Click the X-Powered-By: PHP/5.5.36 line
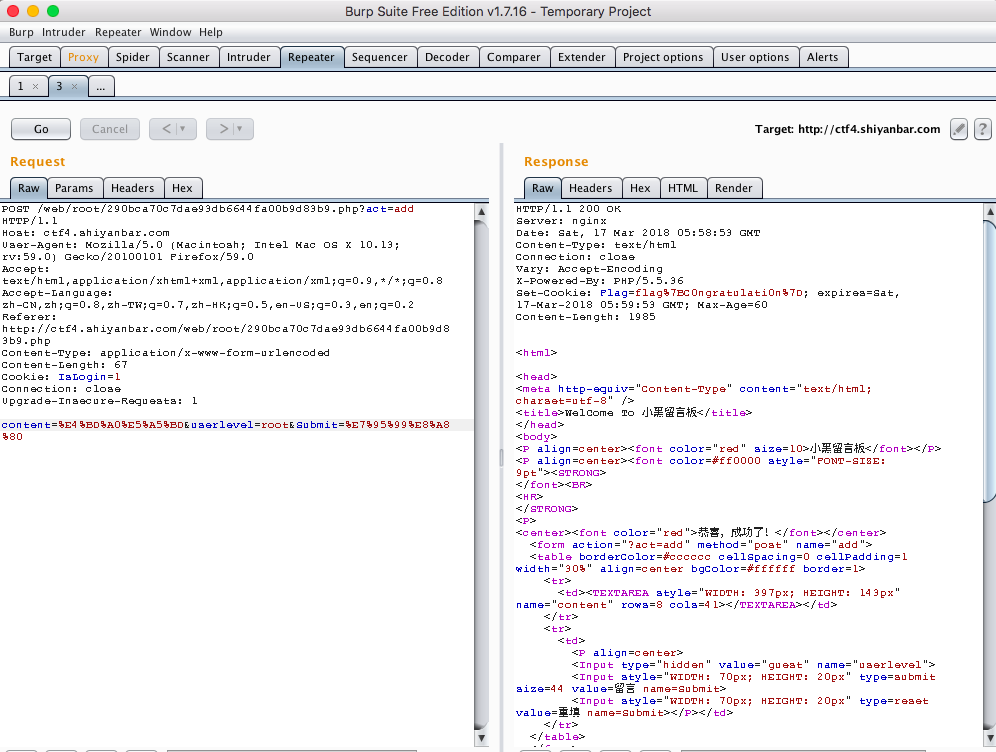 tap(600, 281)
